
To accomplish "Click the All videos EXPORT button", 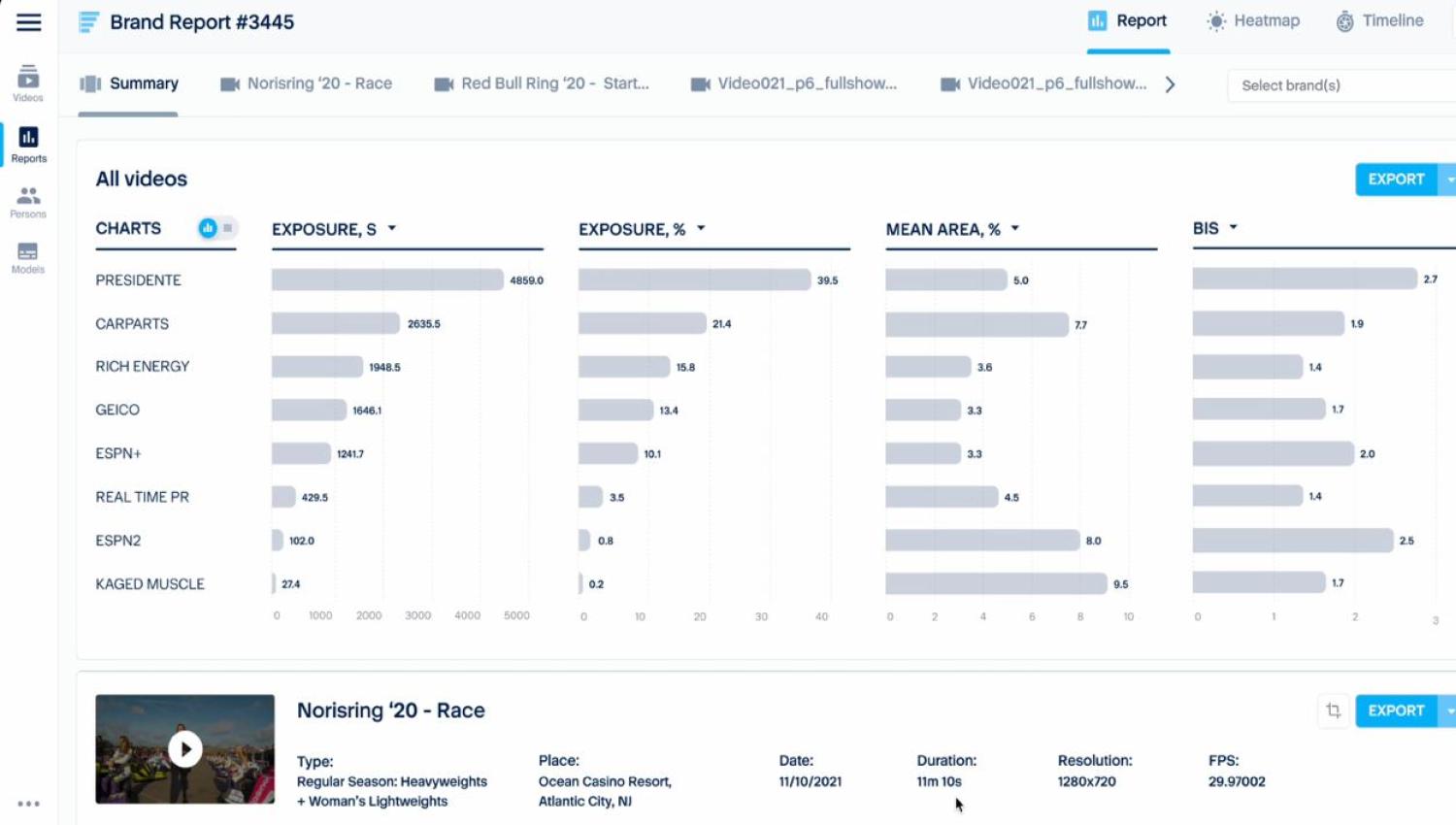I will (x=1396, y=180).
